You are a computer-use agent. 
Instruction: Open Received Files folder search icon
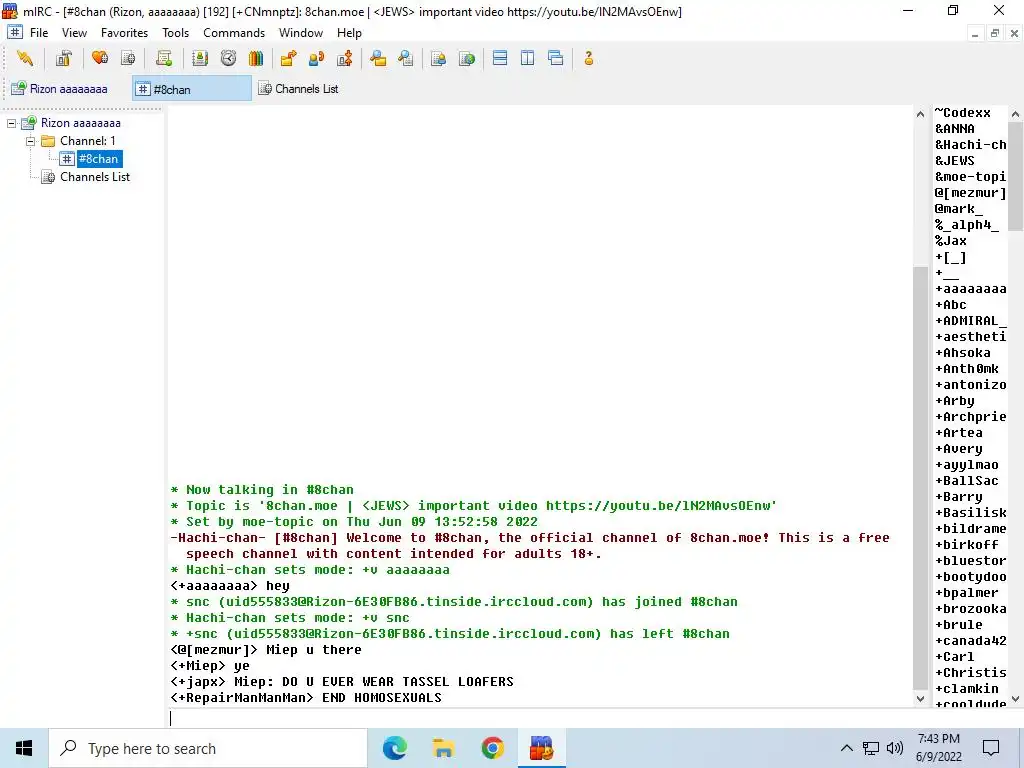(x=377, y=59)
